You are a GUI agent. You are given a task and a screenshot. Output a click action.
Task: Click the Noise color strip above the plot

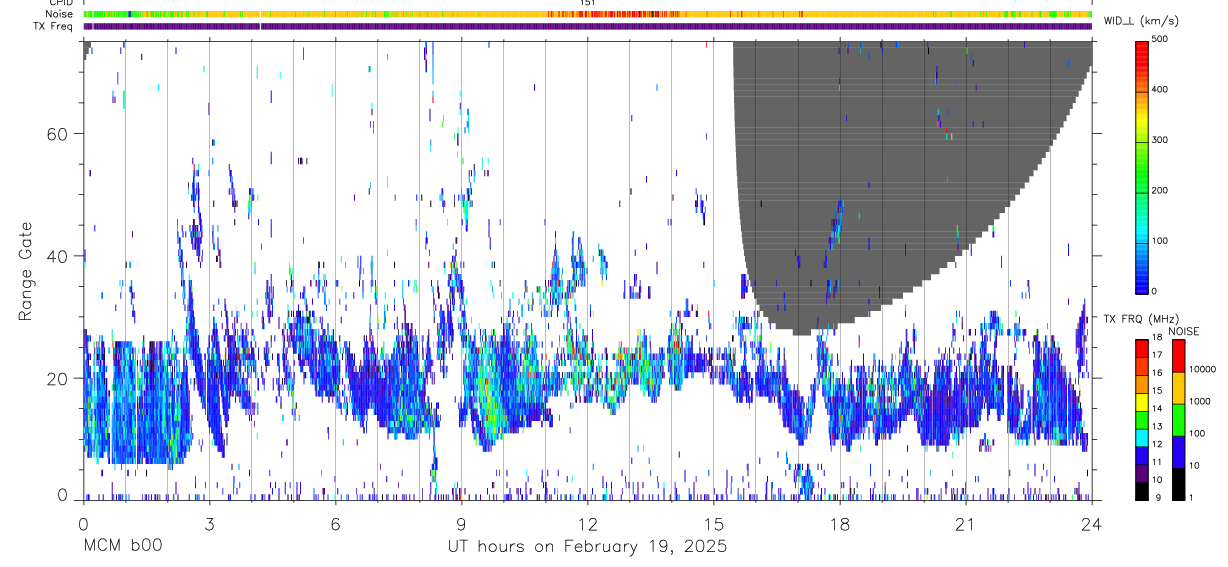[587, 14]
